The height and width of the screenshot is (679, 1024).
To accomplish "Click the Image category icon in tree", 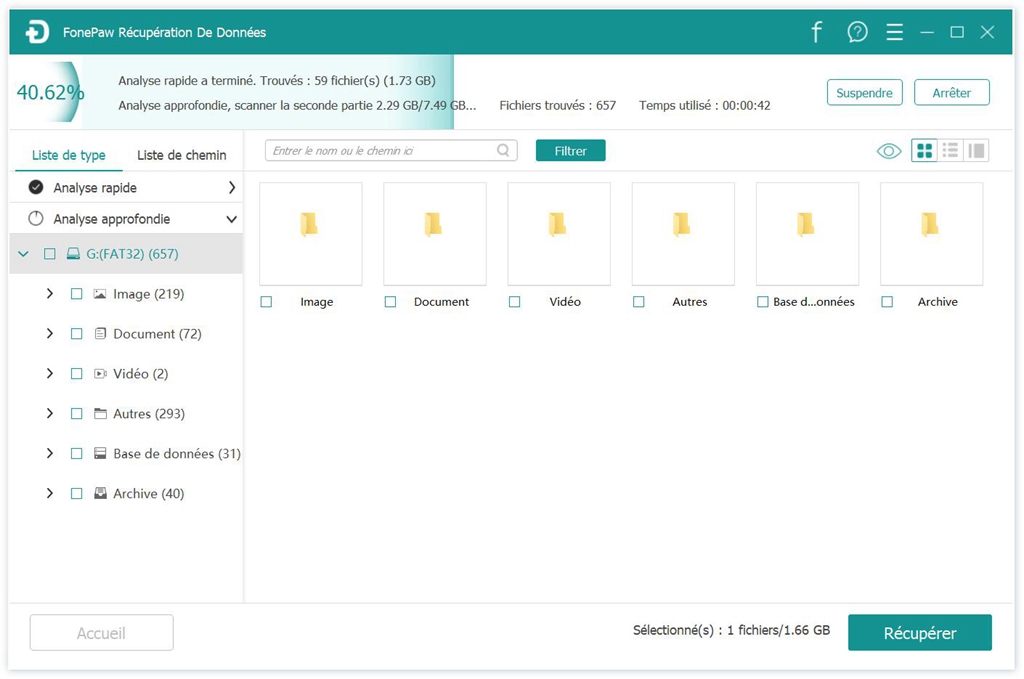I will point(99,294).
